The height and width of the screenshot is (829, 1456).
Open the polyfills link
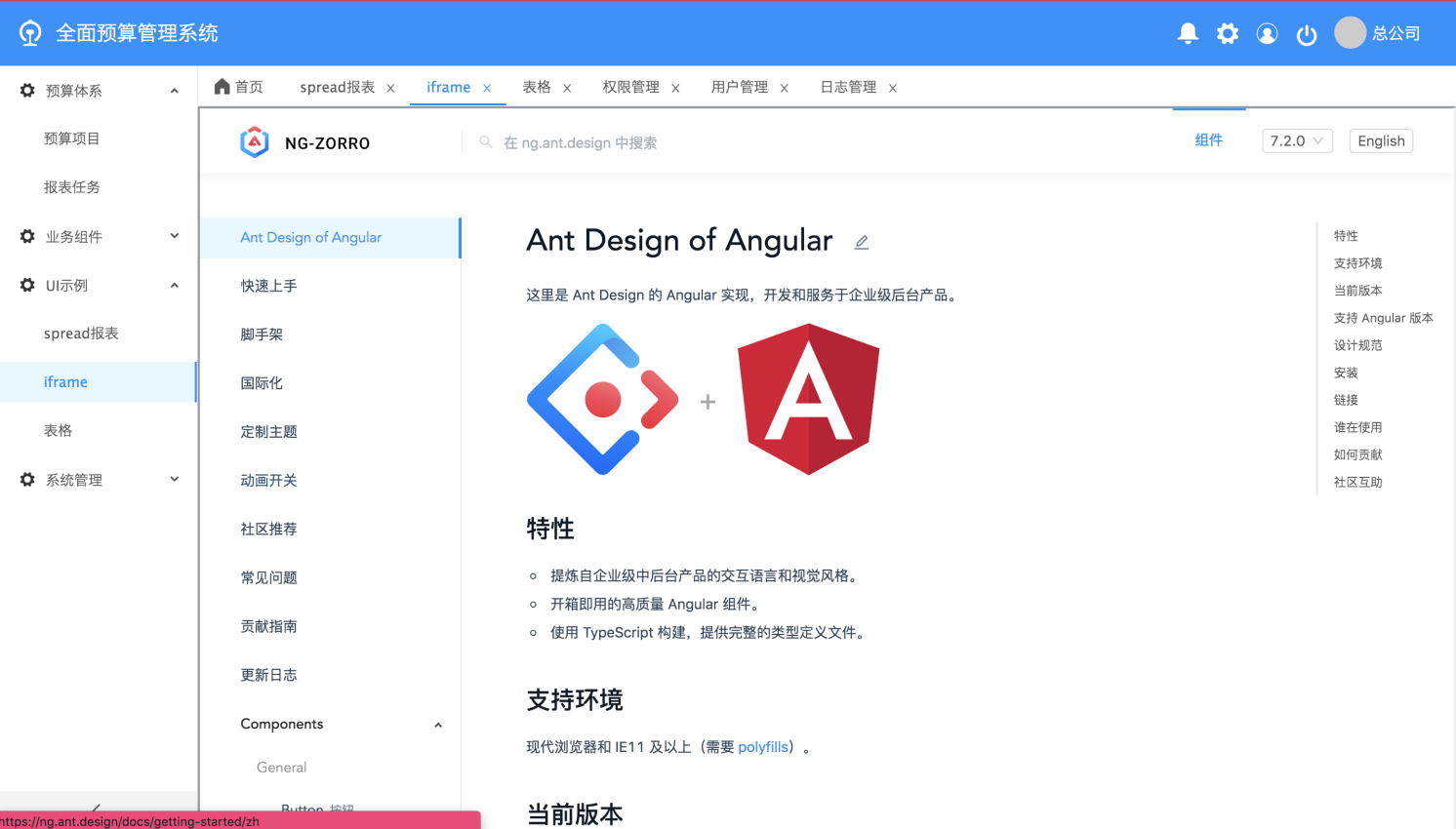[x=763, y=747]
